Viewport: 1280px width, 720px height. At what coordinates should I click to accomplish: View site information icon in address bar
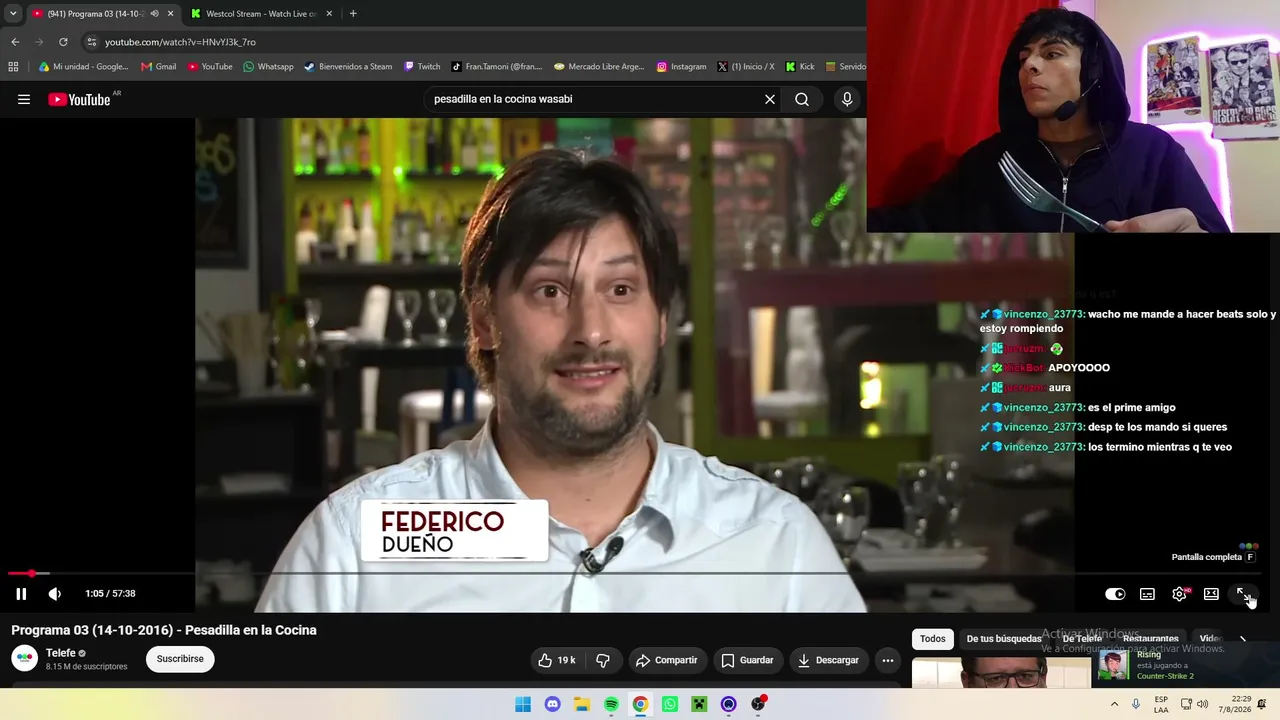[x=92, y=42]
